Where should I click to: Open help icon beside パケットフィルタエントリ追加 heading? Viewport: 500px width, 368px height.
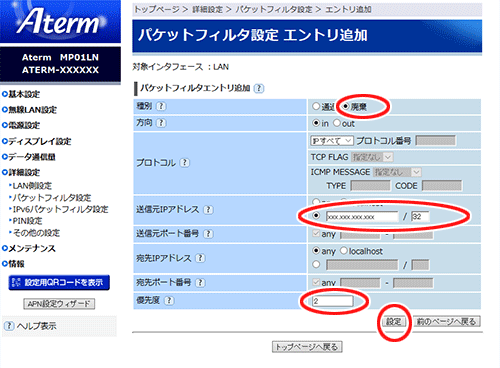[259, 88]
